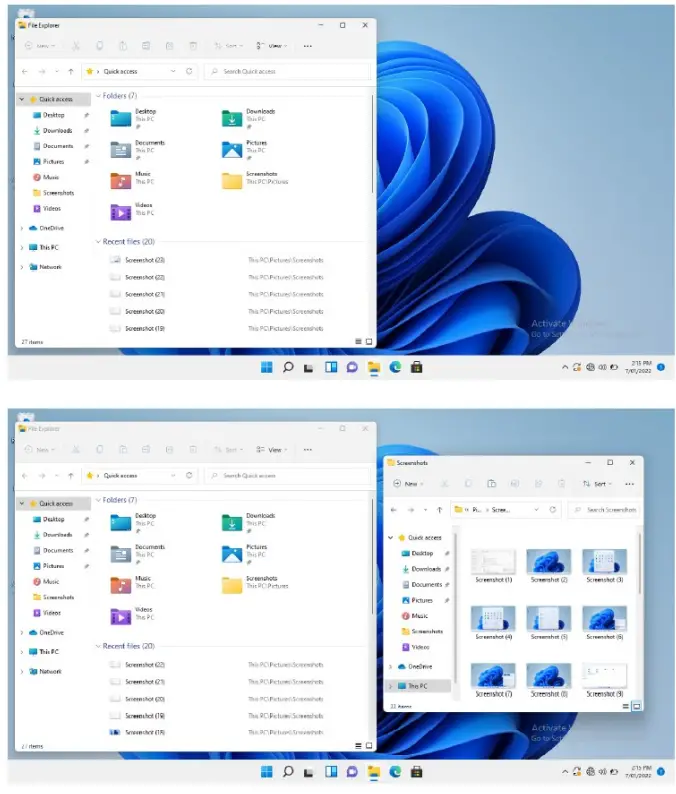
Task: Select Network in active File Explorer sidebar
Action: (46, 267)
